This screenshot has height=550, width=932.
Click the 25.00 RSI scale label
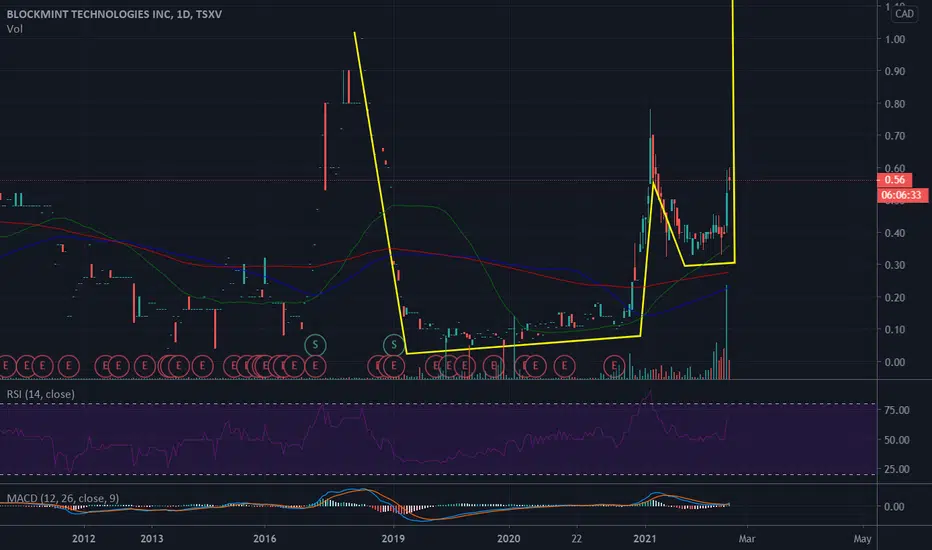[896, 469]
